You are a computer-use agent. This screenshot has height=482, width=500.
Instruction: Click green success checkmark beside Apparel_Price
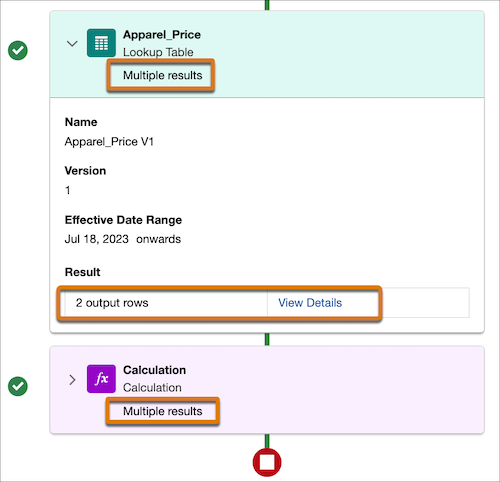click(18, 51)
